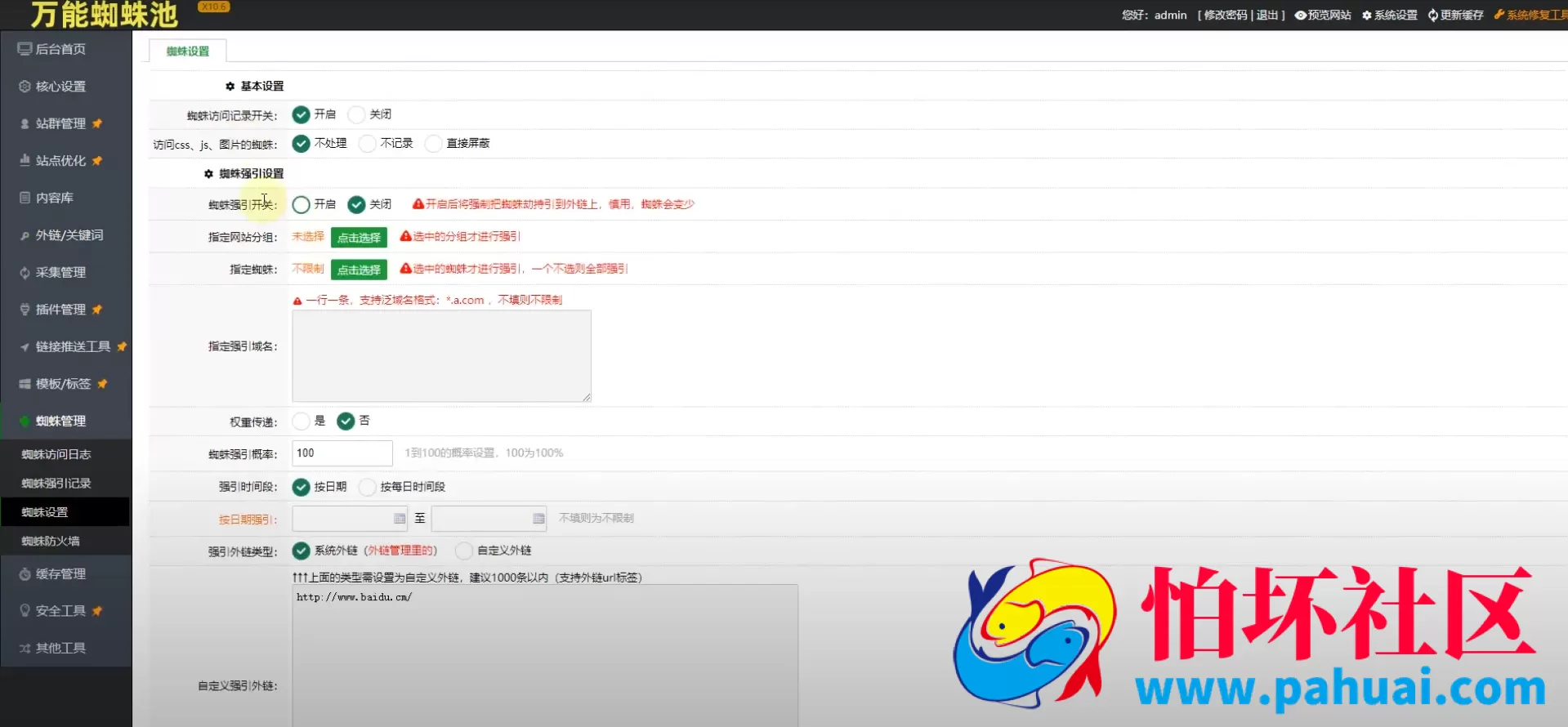Click the gear icon for 系统设置
The image size is (1568, 727).
tap(1367, 16)
